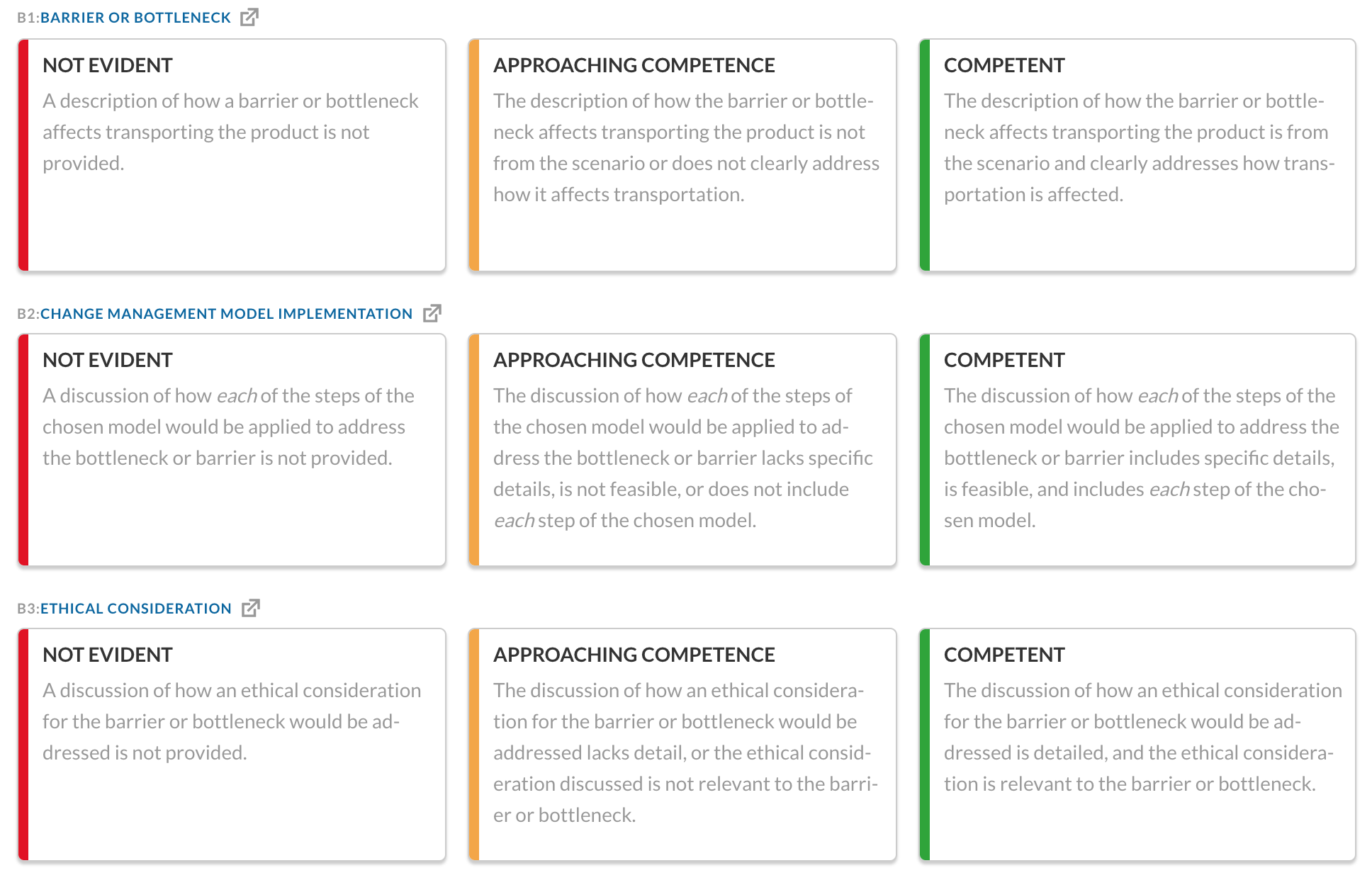Click the B3 Approaching Competence heading text
Image resolution: width=1372 pixels, height=880 pixels.
(634, 655)
